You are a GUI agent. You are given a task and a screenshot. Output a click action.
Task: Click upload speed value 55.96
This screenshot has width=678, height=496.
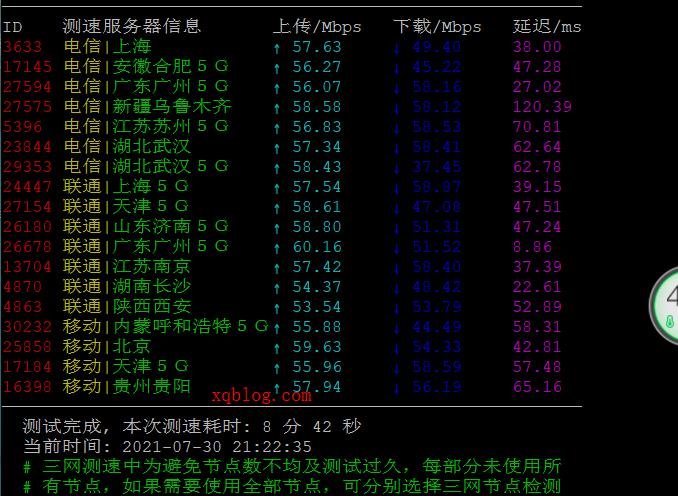[317, 367]
